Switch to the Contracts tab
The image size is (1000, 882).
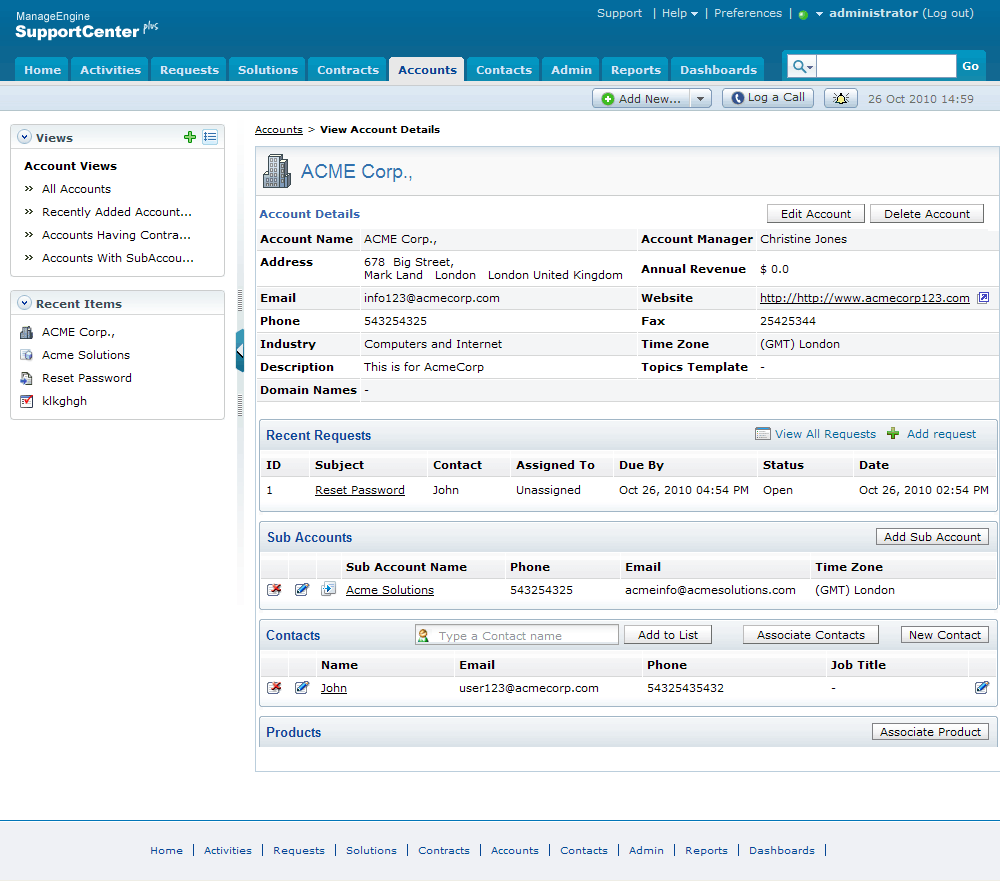(x=348, y=70)
